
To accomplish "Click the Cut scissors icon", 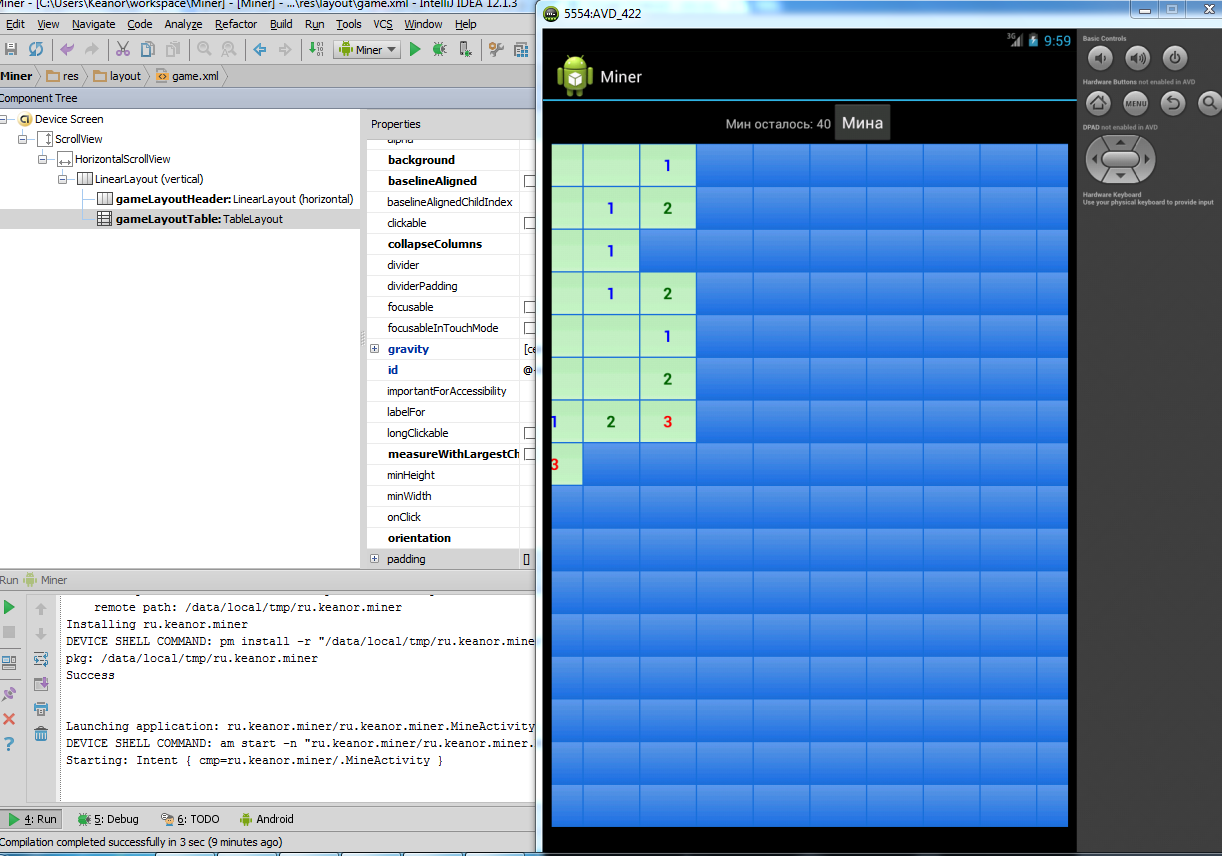I will pyautogui.click(x=122, y=49).
